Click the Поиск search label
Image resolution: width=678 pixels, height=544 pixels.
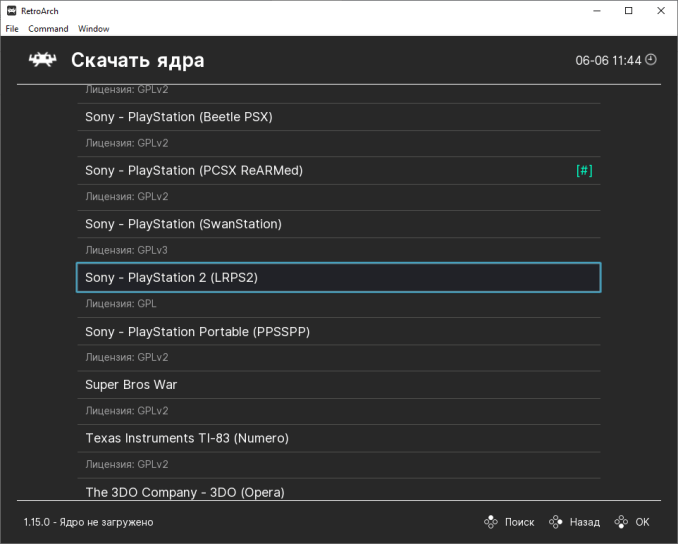click(x=519, y=522)
